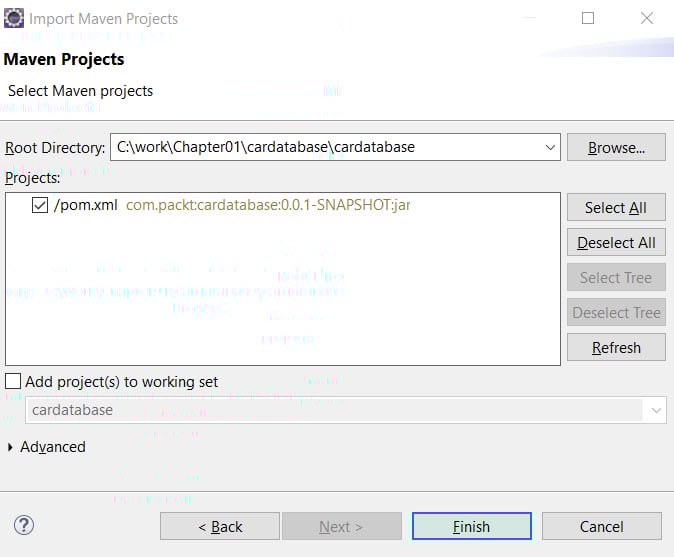
Task: Expand the Advanced section
Action: [10, 447]
